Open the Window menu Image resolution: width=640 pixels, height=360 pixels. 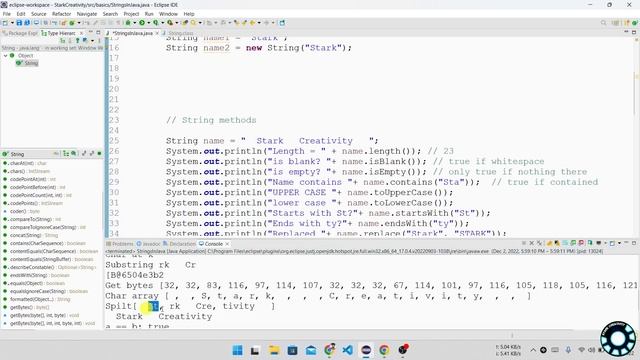(x=168, y=14)
